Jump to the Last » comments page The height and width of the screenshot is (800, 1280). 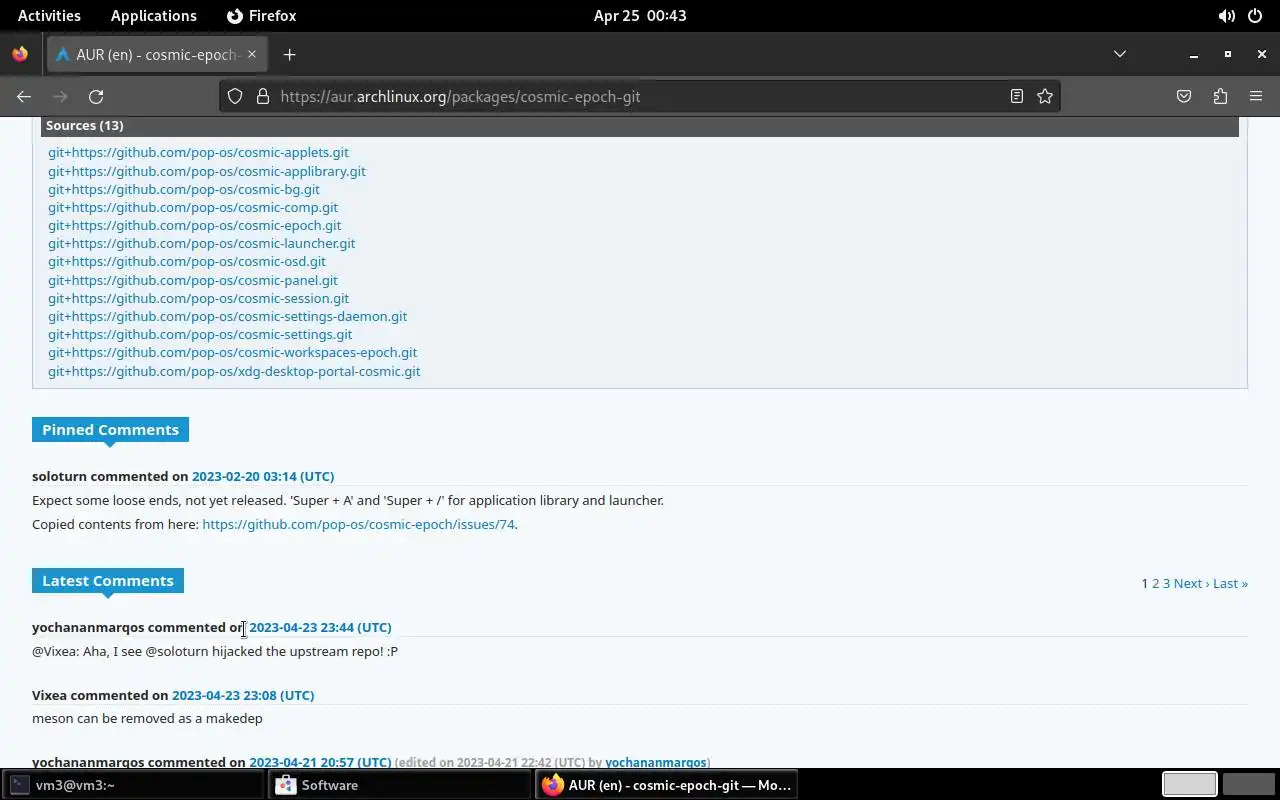coord(1230,583)
